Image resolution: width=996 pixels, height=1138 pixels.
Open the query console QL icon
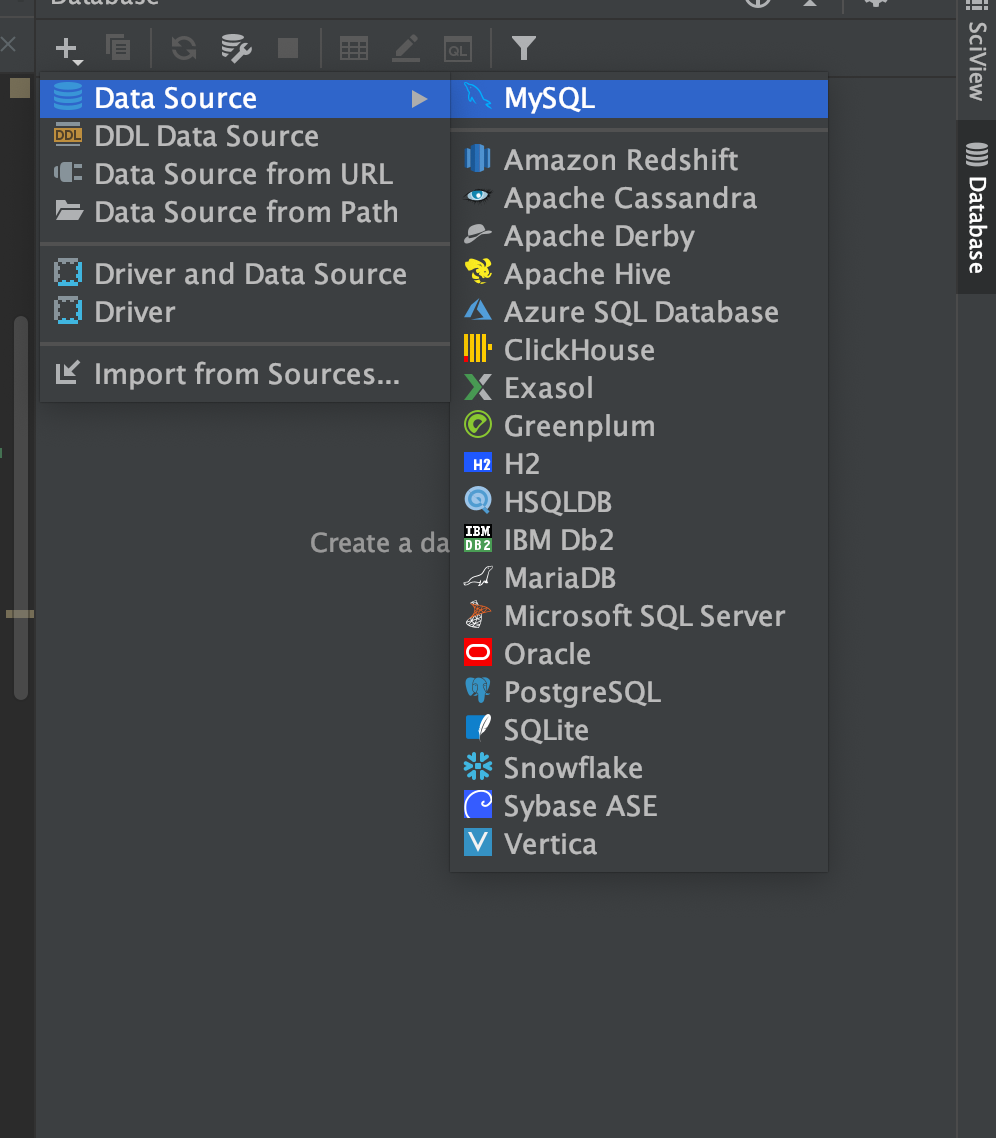click(x=458, y=47)
